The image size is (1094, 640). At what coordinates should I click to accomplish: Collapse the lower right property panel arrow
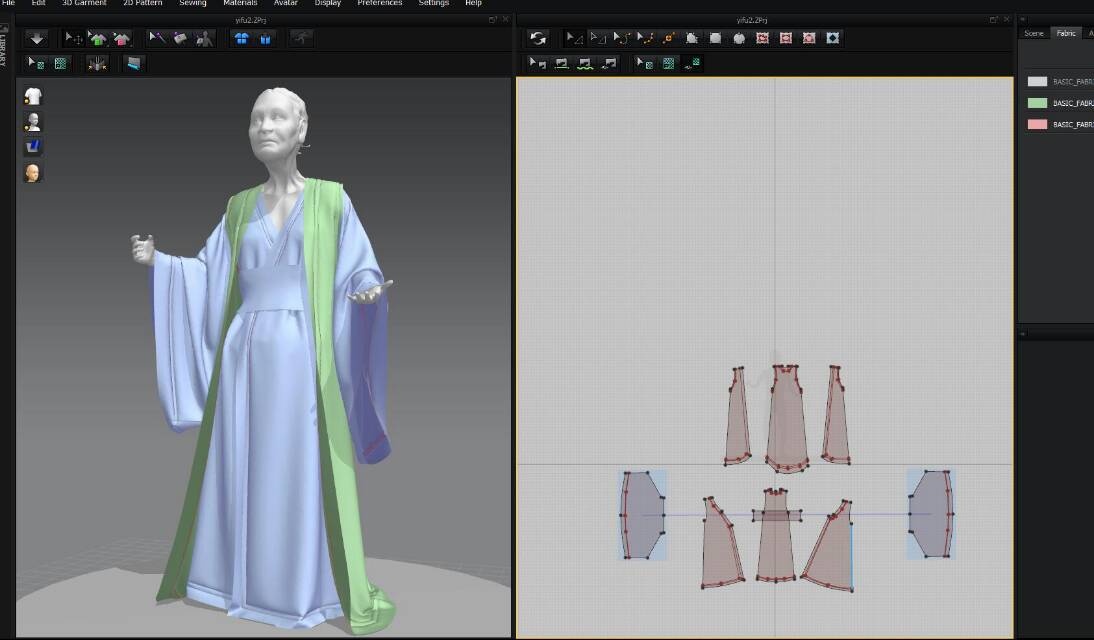(1021, 334)
